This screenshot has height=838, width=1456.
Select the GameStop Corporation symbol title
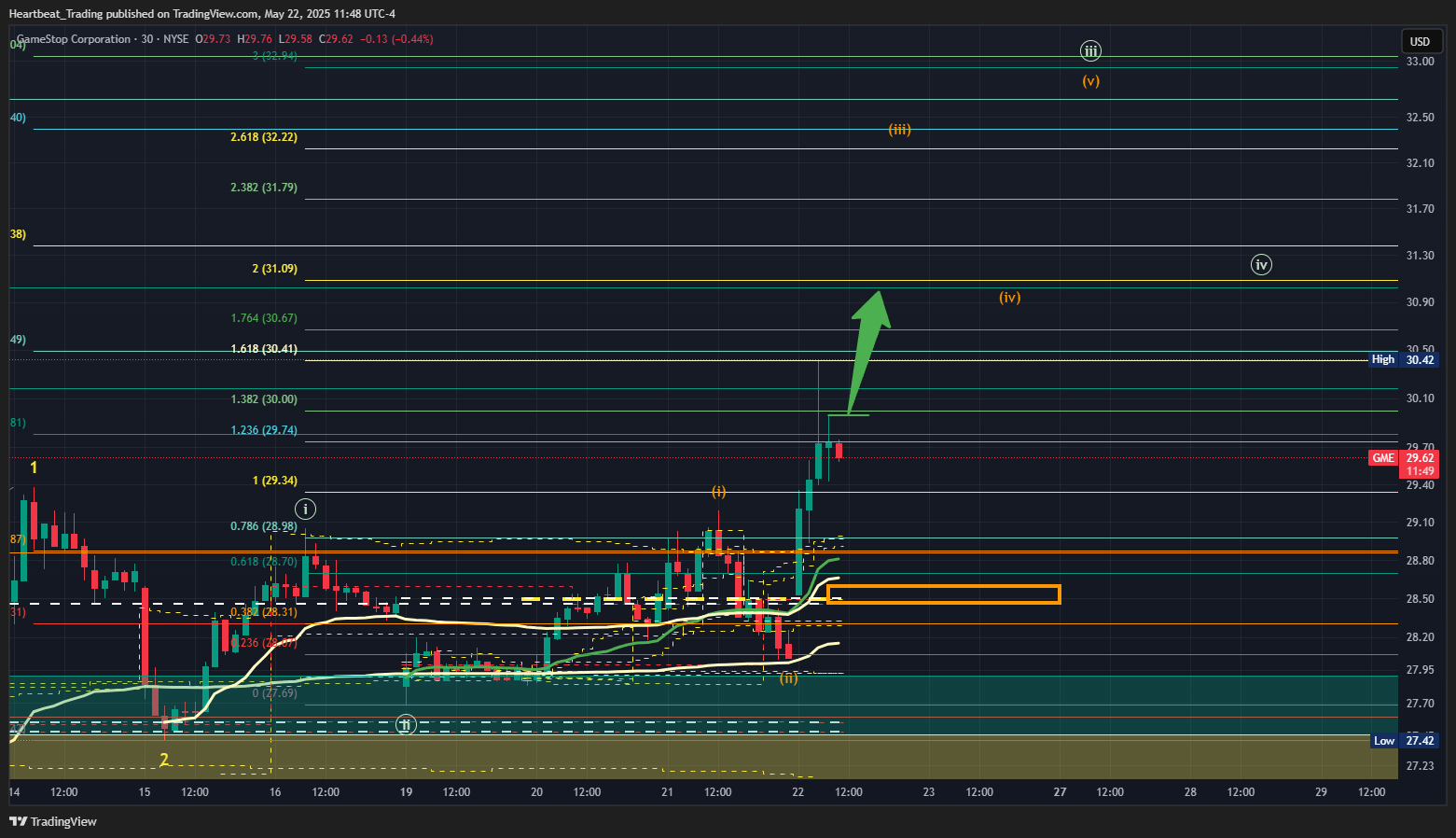[x=74, y=39]
